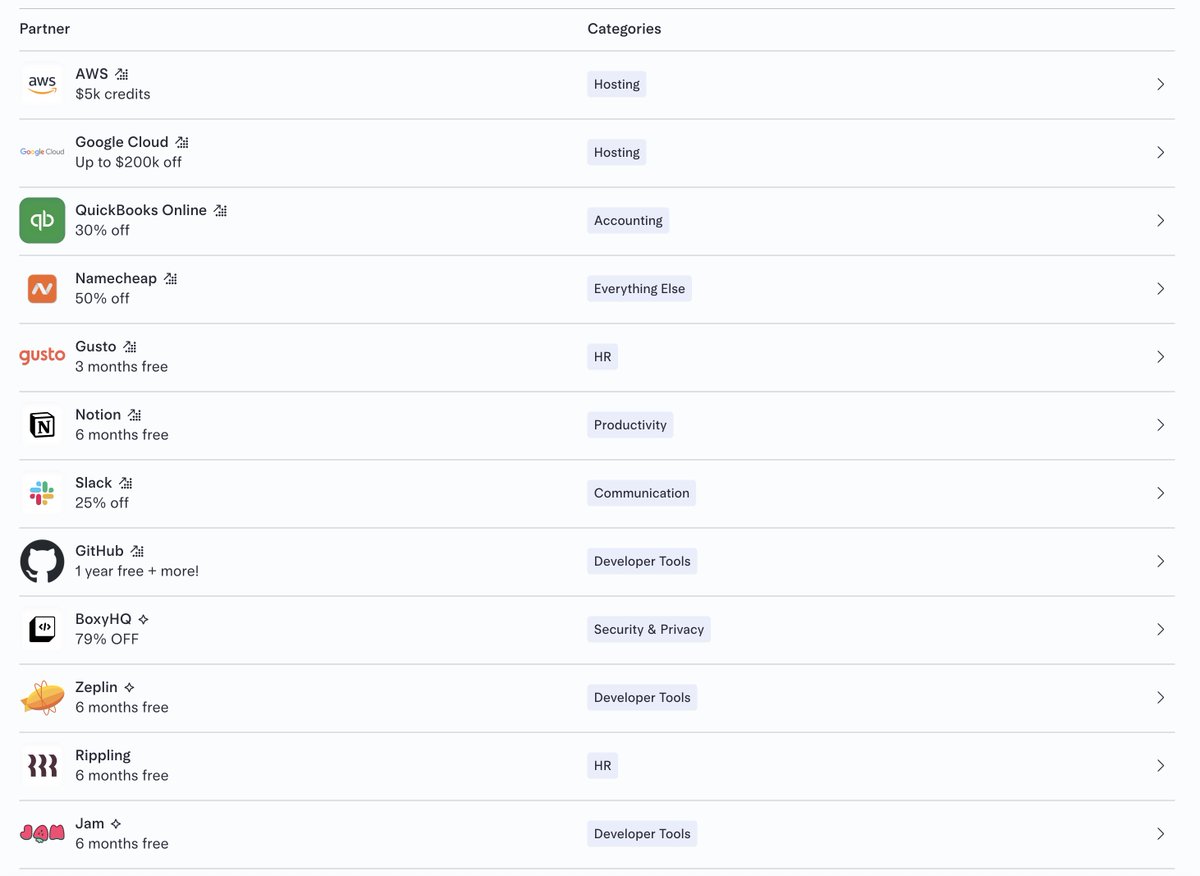
Task: Click the Notion logo icon
Action: click(x=42, y=425)
